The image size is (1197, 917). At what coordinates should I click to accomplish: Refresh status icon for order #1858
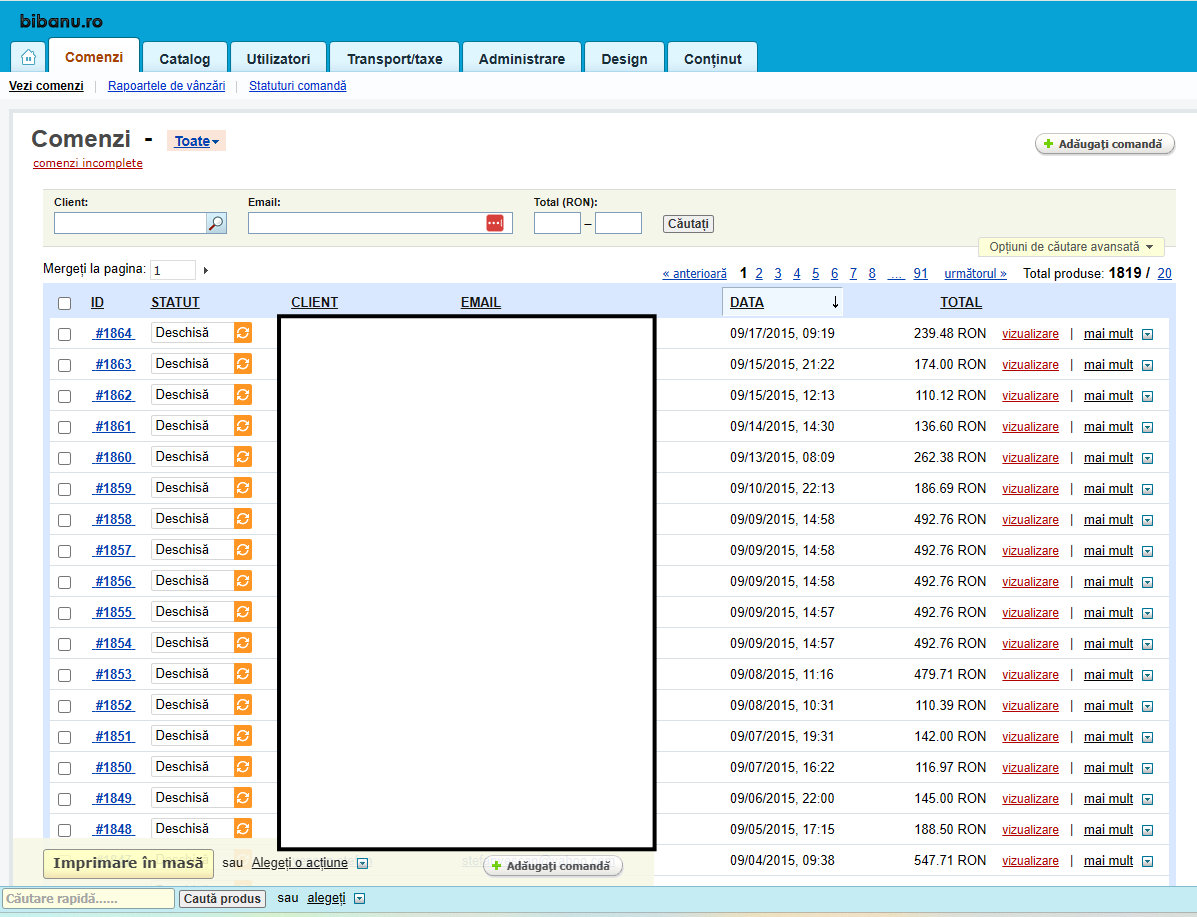coord(243,519)
